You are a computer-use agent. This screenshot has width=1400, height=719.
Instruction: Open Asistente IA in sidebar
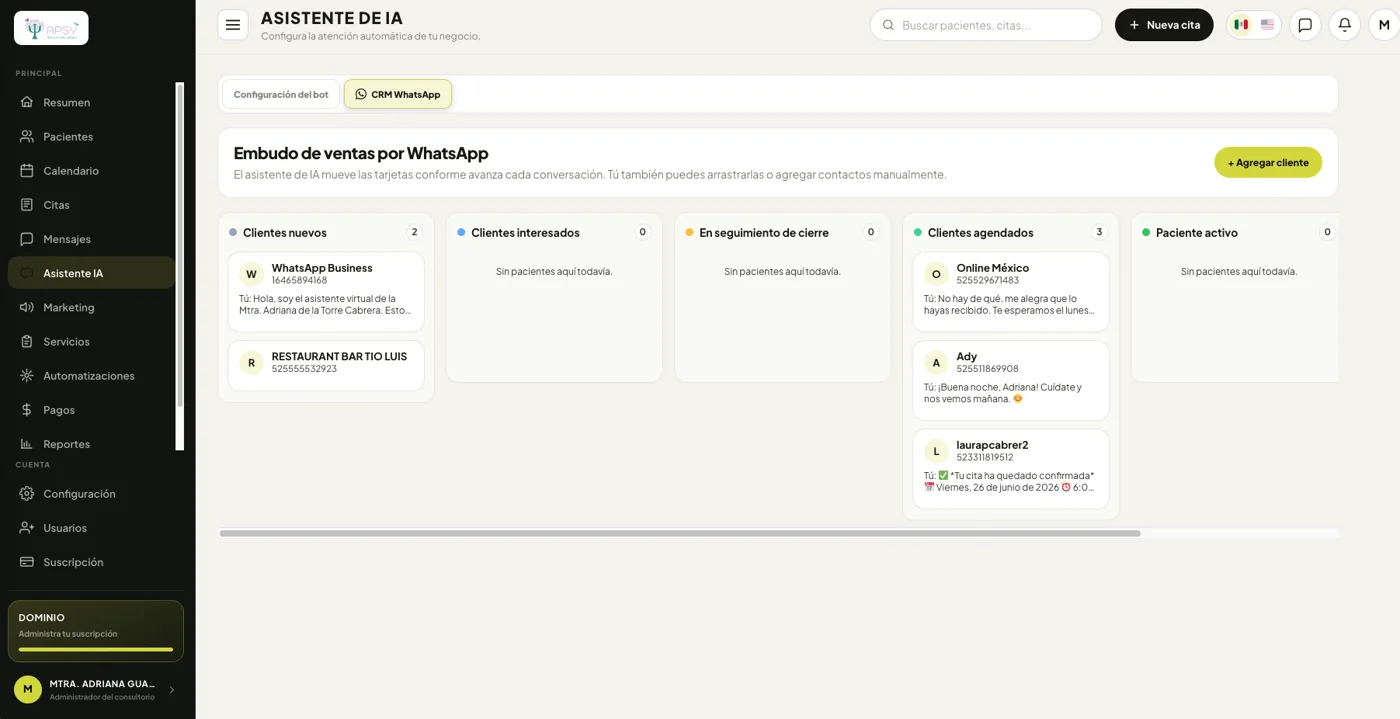tap(92, 273)
